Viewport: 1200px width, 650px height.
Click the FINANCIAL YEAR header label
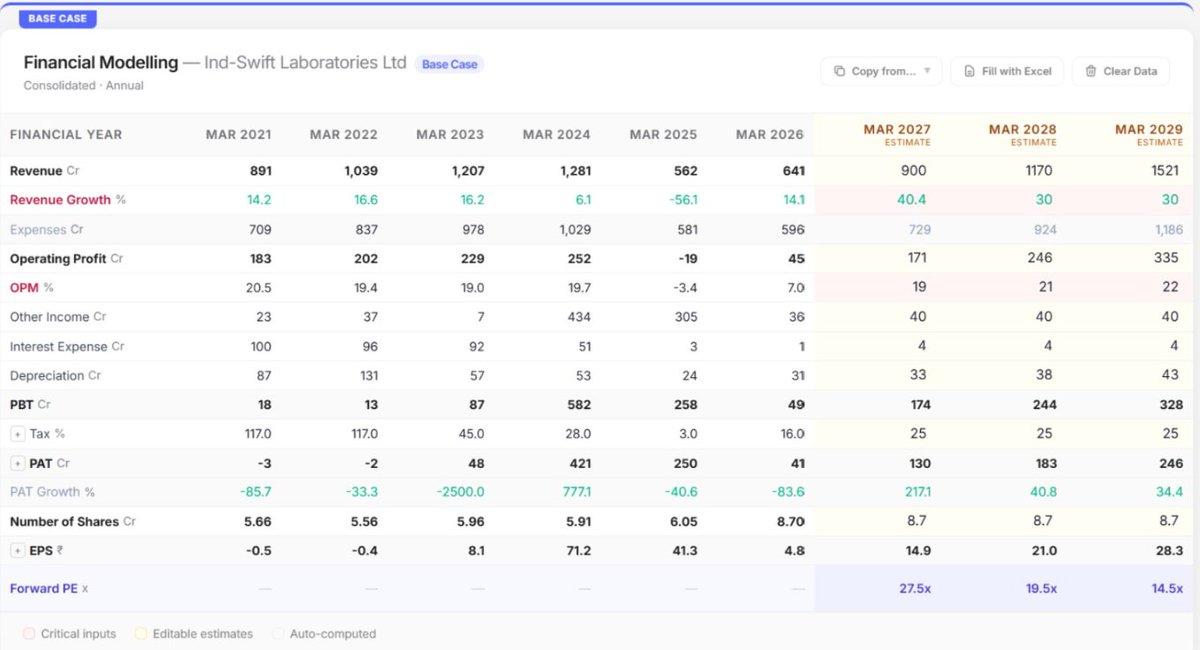[66, 134]
